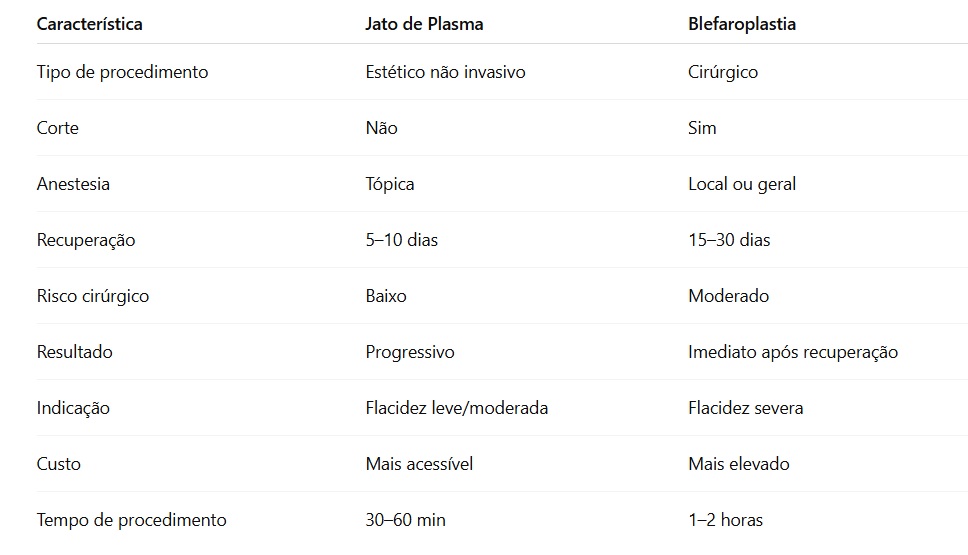Viewport: 968px width, 555px height.
Task: Select the Tipo de procedimento row label
Action: click(122, 72)
